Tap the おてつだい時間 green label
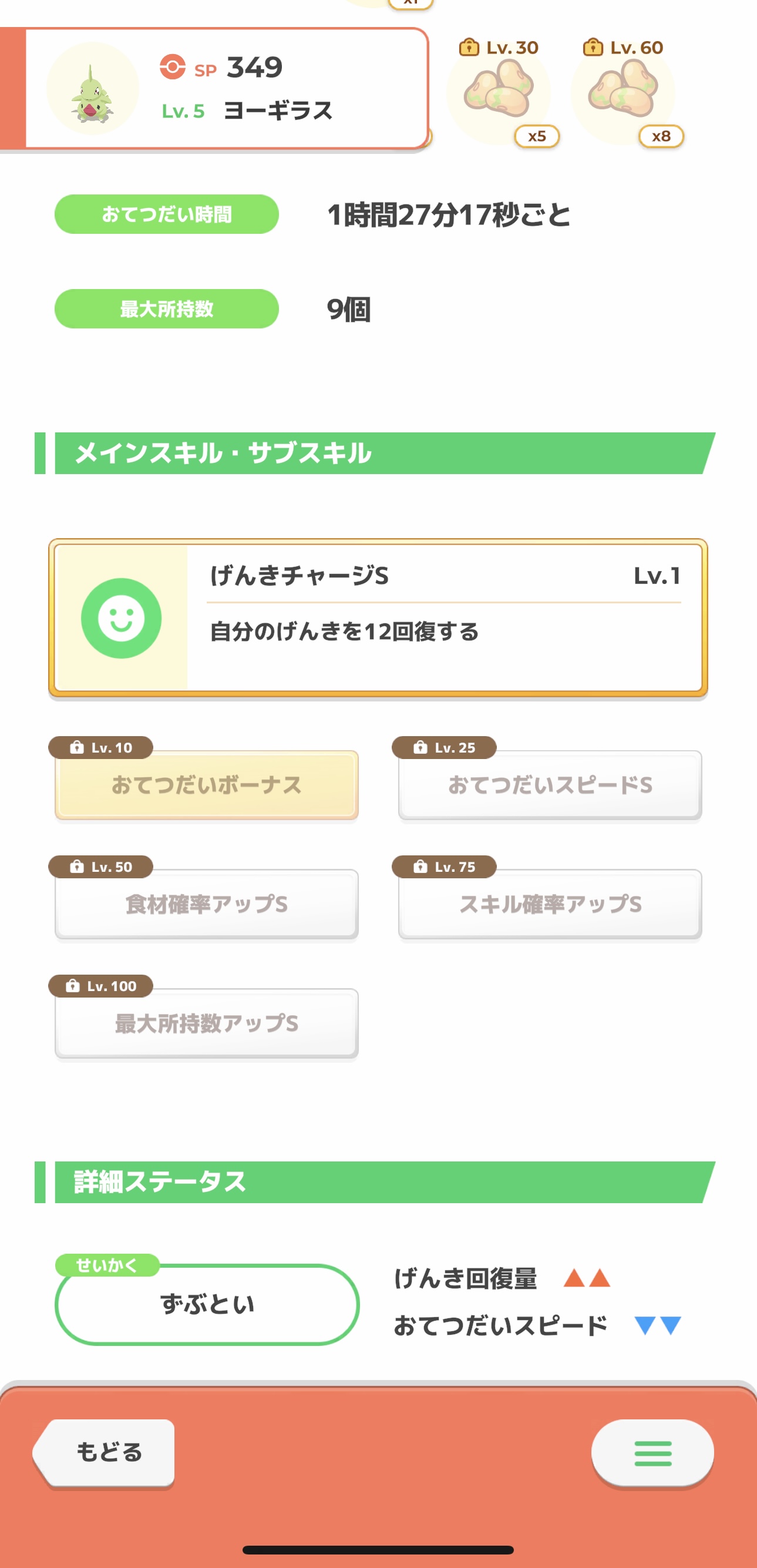Viewport: 757px width, 1568px height. 167,214
